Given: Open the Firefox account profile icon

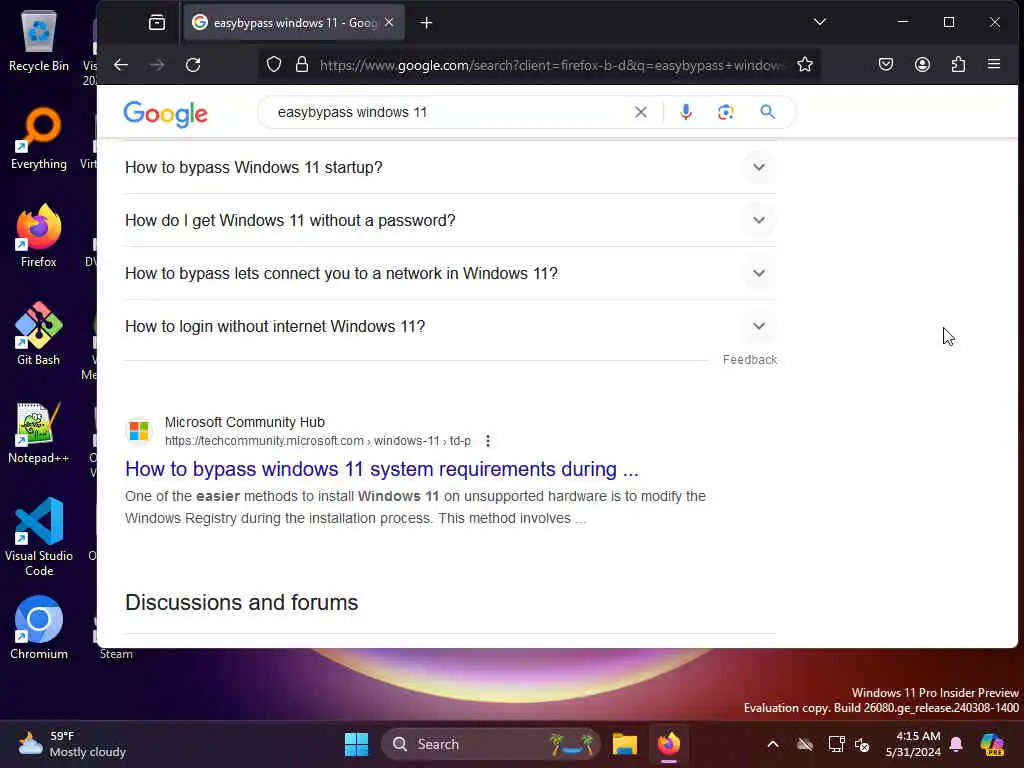Looking at the screenshot, I should (x=922, y=64).
